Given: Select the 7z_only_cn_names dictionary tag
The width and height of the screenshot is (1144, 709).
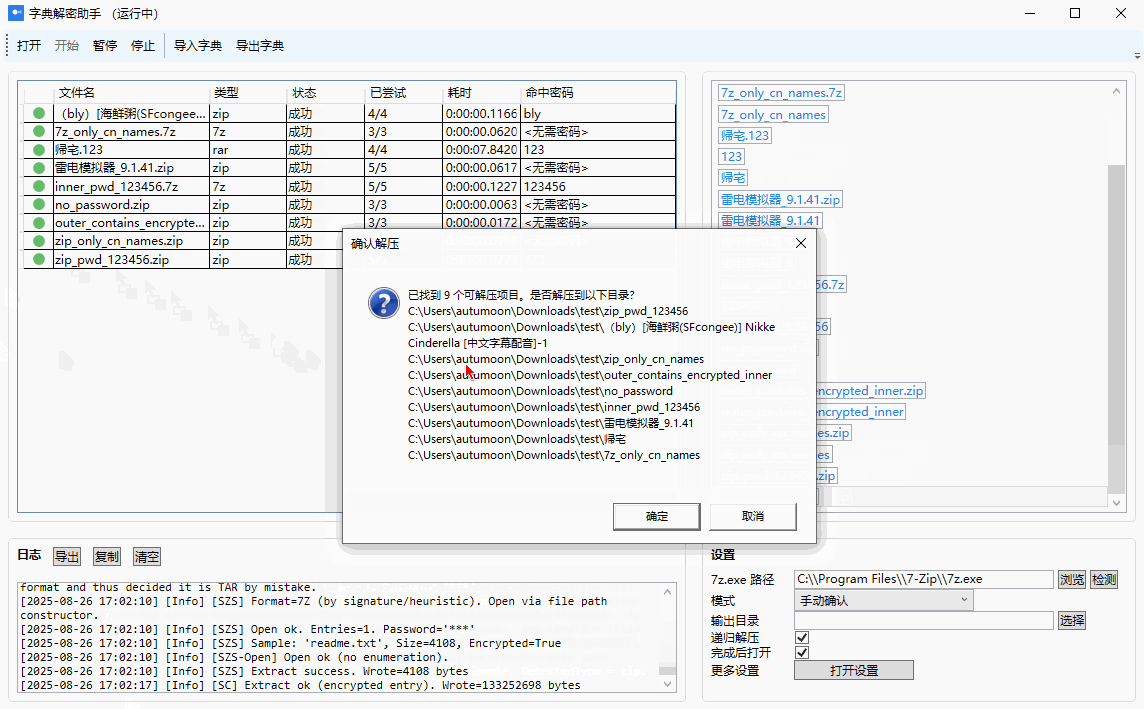Looking at the screenshot, I should pyautogui.click(x=773, y=115).
